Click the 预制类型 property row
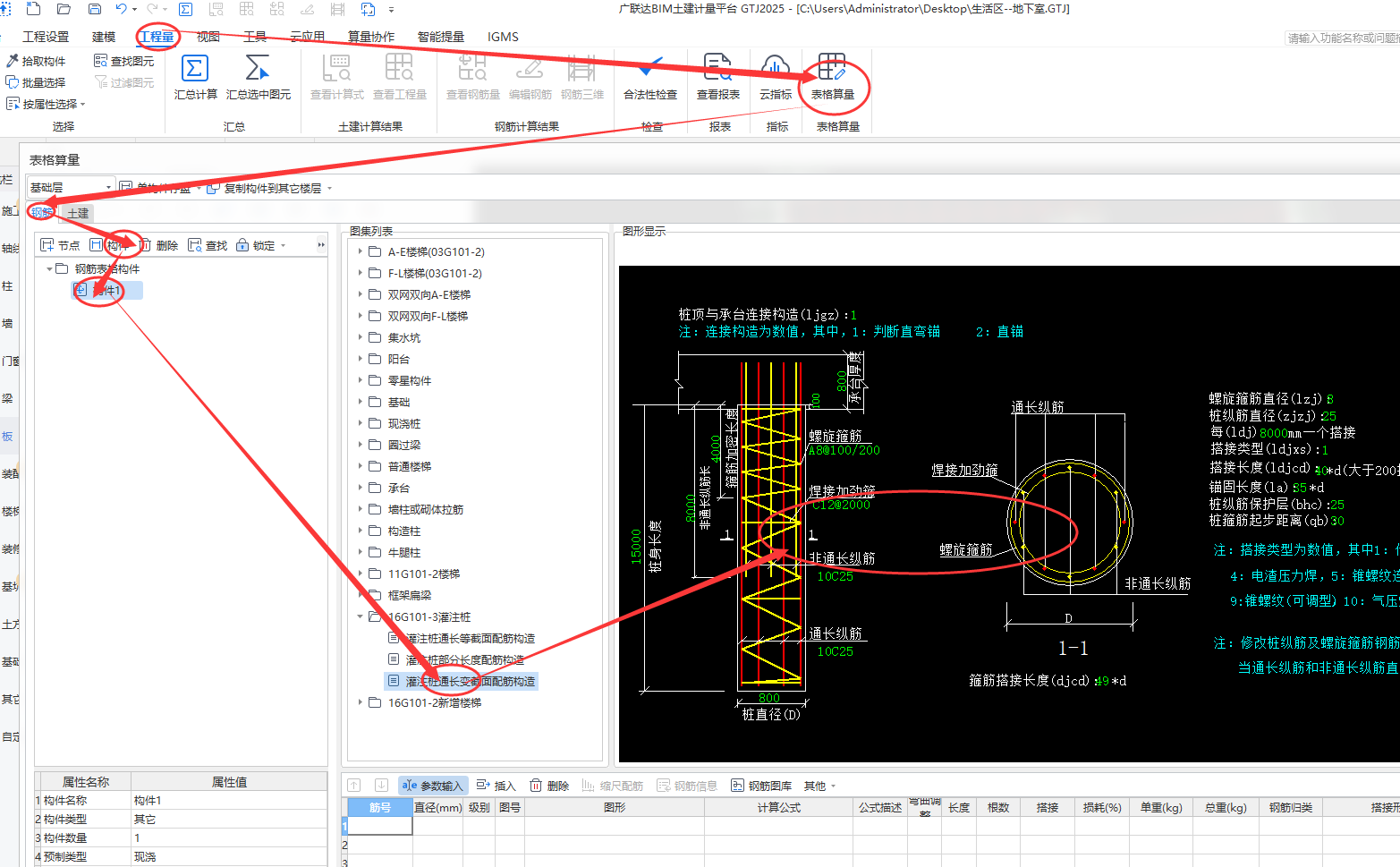 click(x=181, y=856)
